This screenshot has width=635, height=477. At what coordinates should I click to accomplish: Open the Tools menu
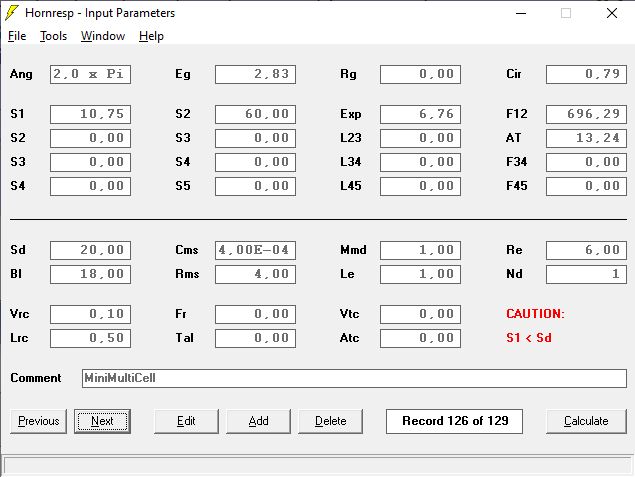click(53, 36)
